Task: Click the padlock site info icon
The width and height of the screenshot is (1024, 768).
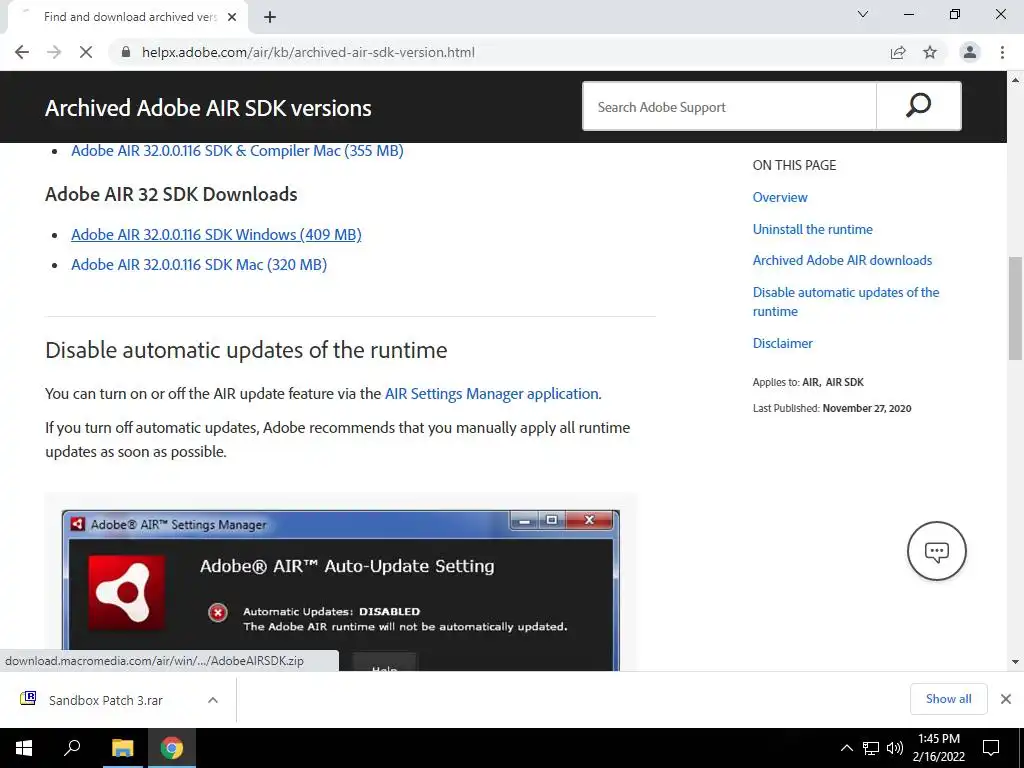Action: [127, 52]
